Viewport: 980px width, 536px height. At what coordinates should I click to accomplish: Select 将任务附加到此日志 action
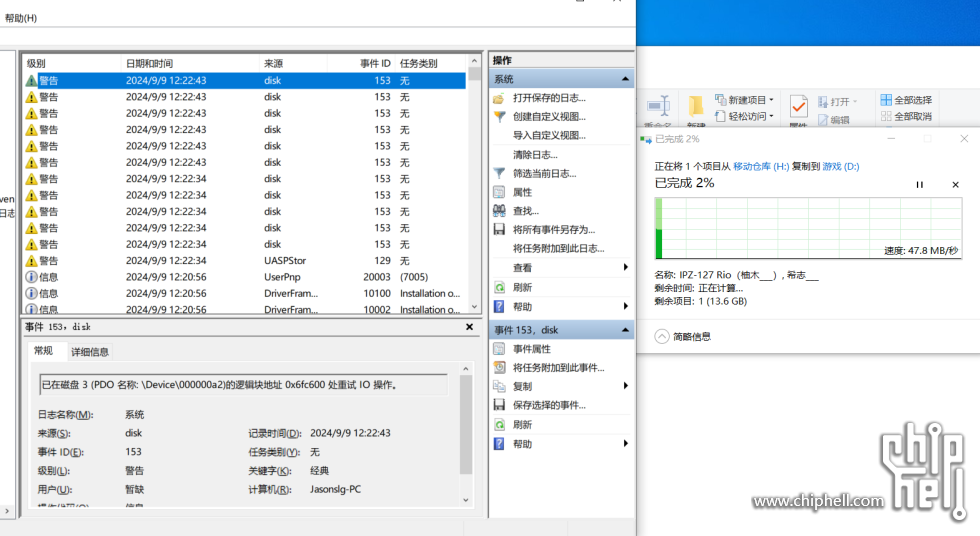pyautogui.click(x=559, y=249)
